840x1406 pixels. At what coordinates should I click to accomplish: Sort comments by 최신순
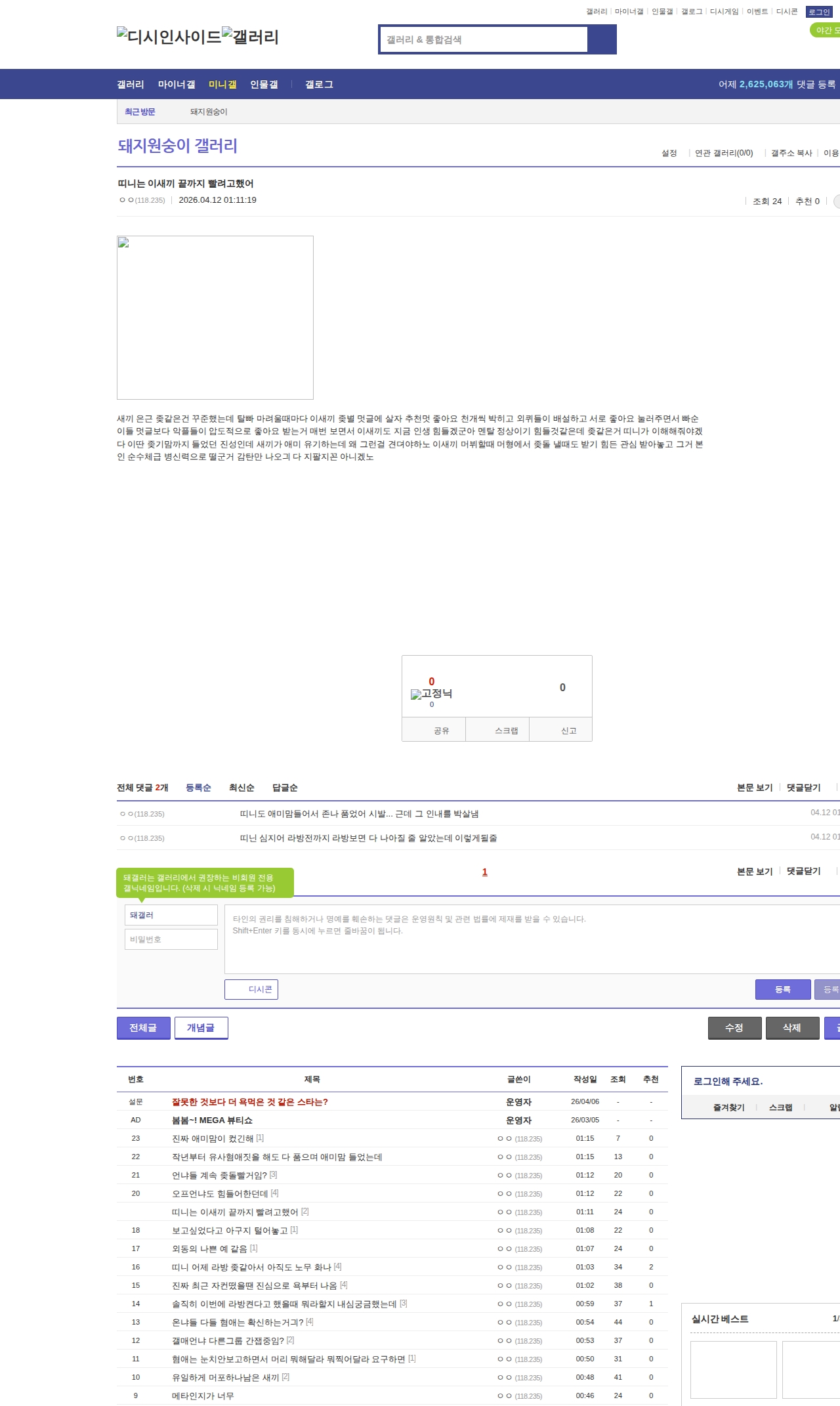click(241, 788)
